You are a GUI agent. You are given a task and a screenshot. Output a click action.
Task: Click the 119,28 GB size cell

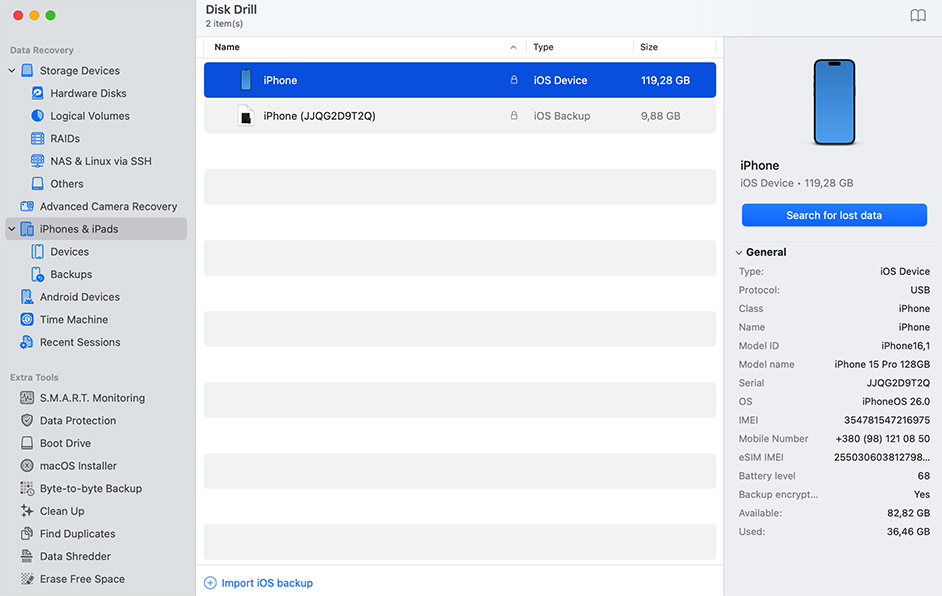[665, 80]
